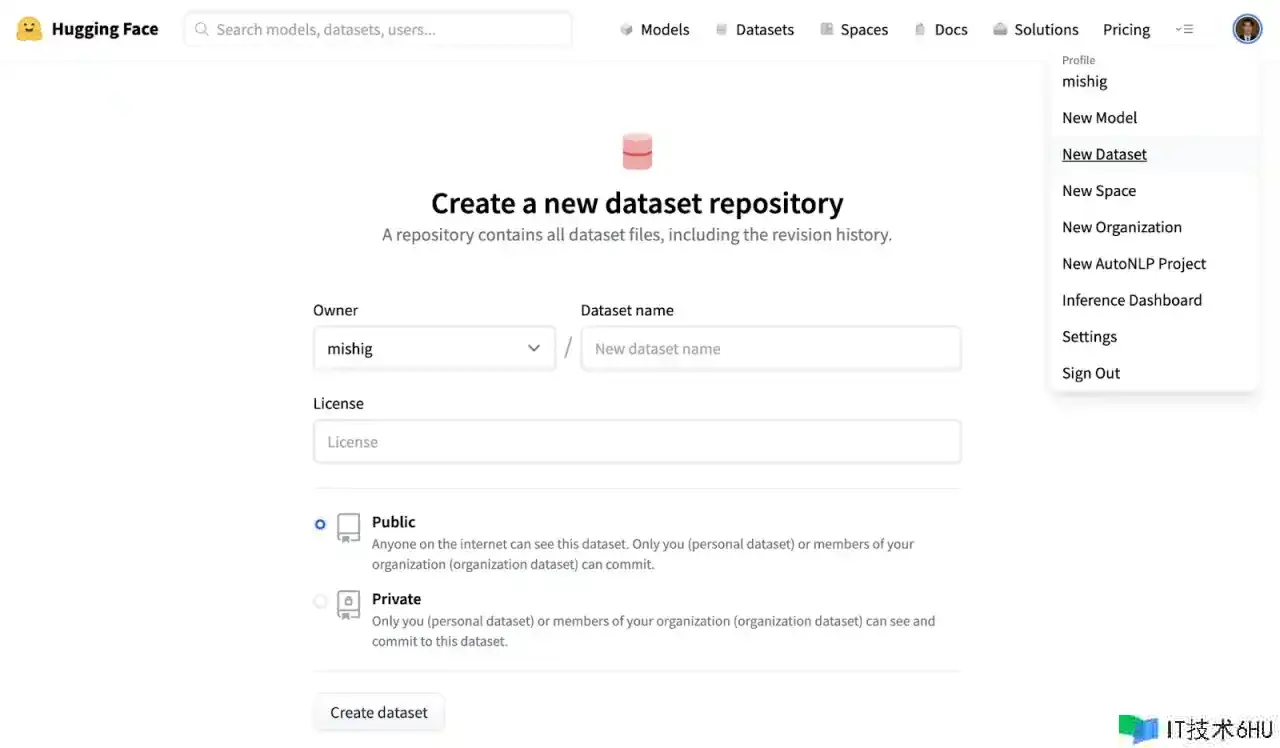
Task: Choose Sign Out from profile menu
Action: 1090,373
